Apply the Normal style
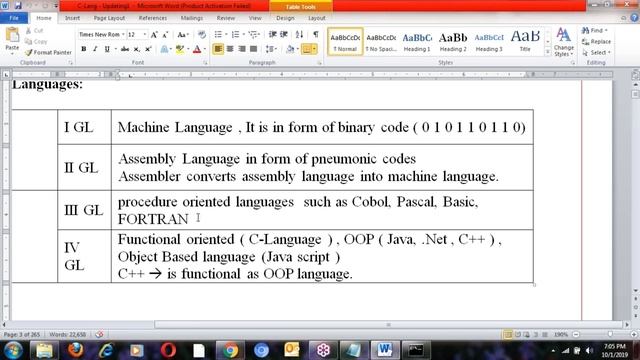 pos(345,42)
